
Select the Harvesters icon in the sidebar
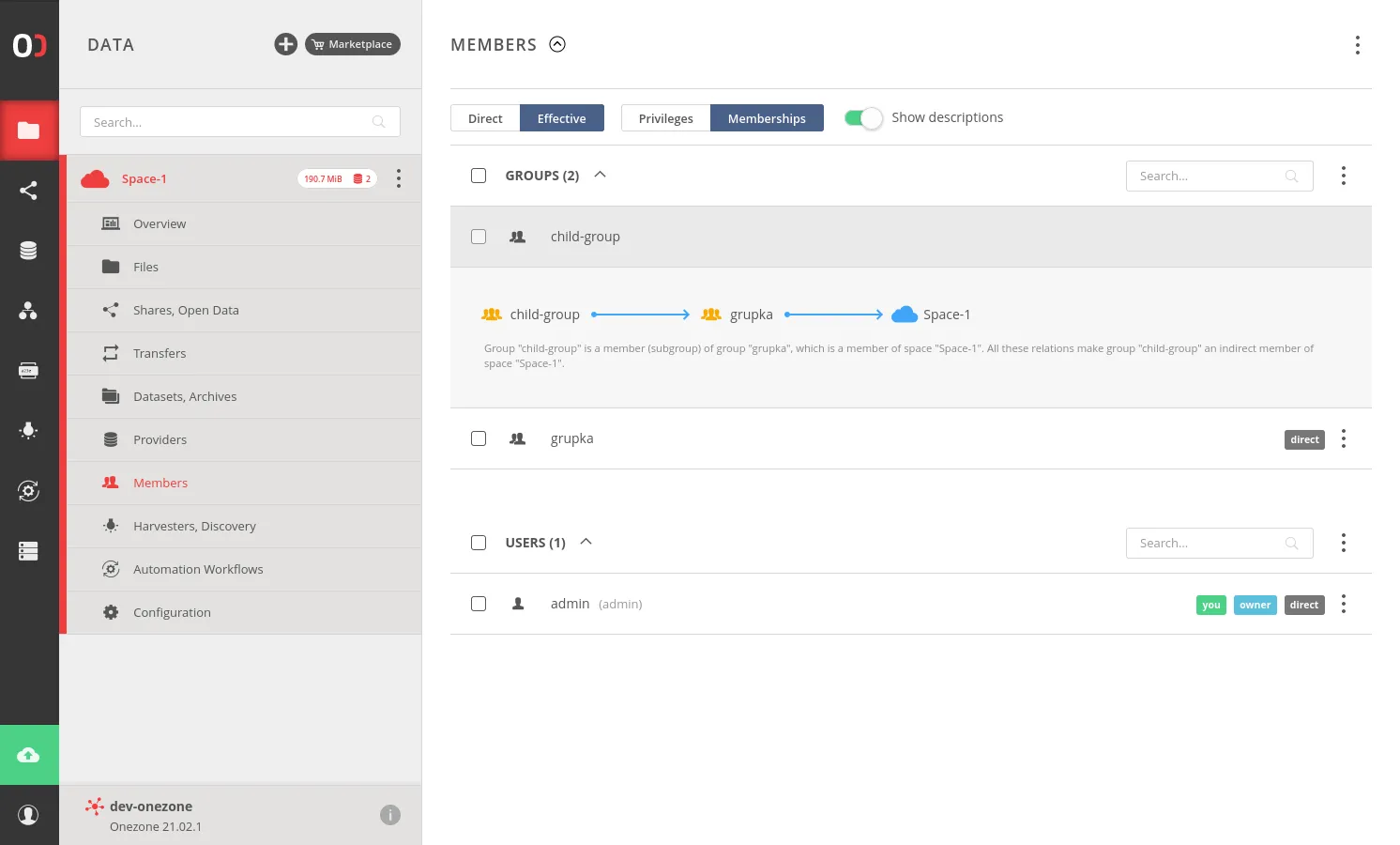coord(28,431)
